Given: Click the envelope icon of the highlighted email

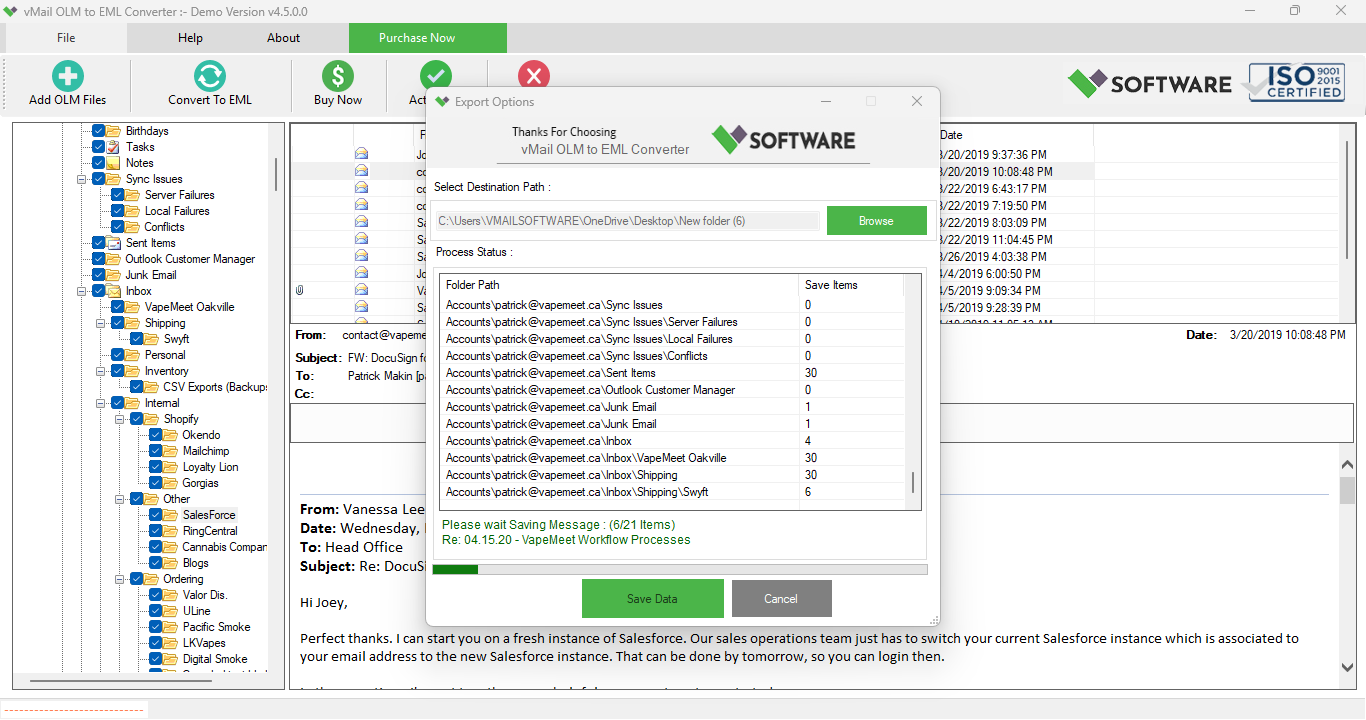Looking at the screenshot, I should (x=360, y=170).
